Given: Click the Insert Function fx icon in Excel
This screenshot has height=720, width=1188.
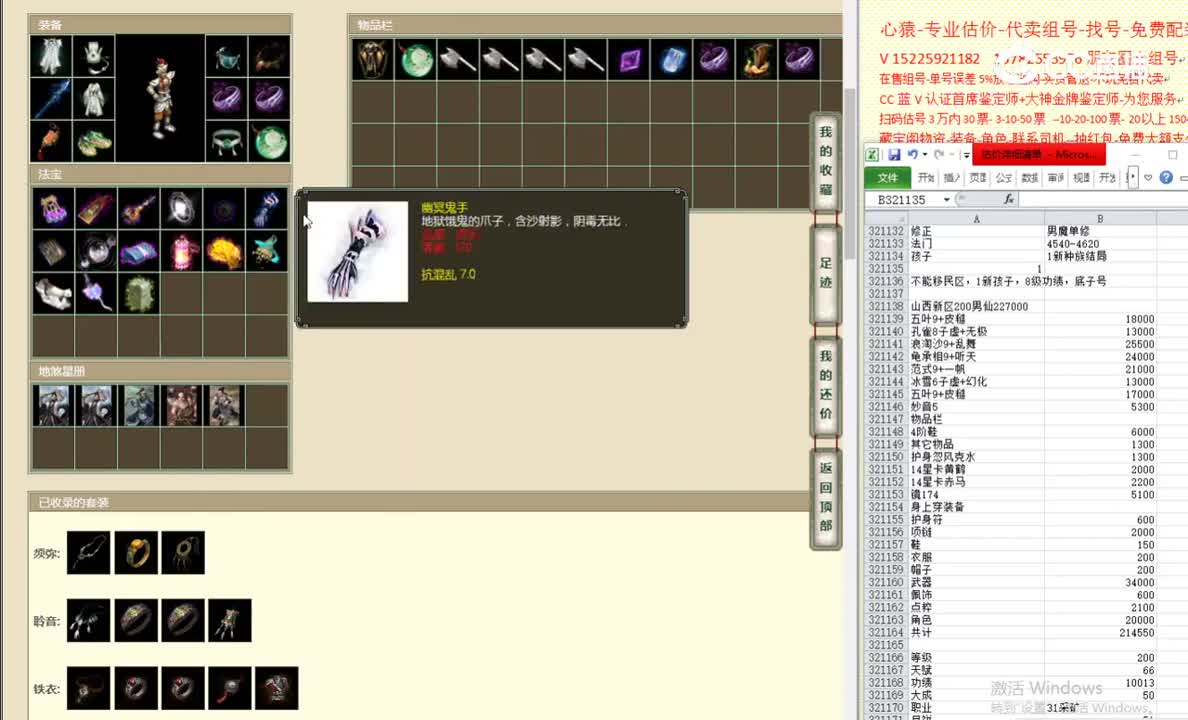Looking at the screenshot, I should click(x=1009, y=198).
